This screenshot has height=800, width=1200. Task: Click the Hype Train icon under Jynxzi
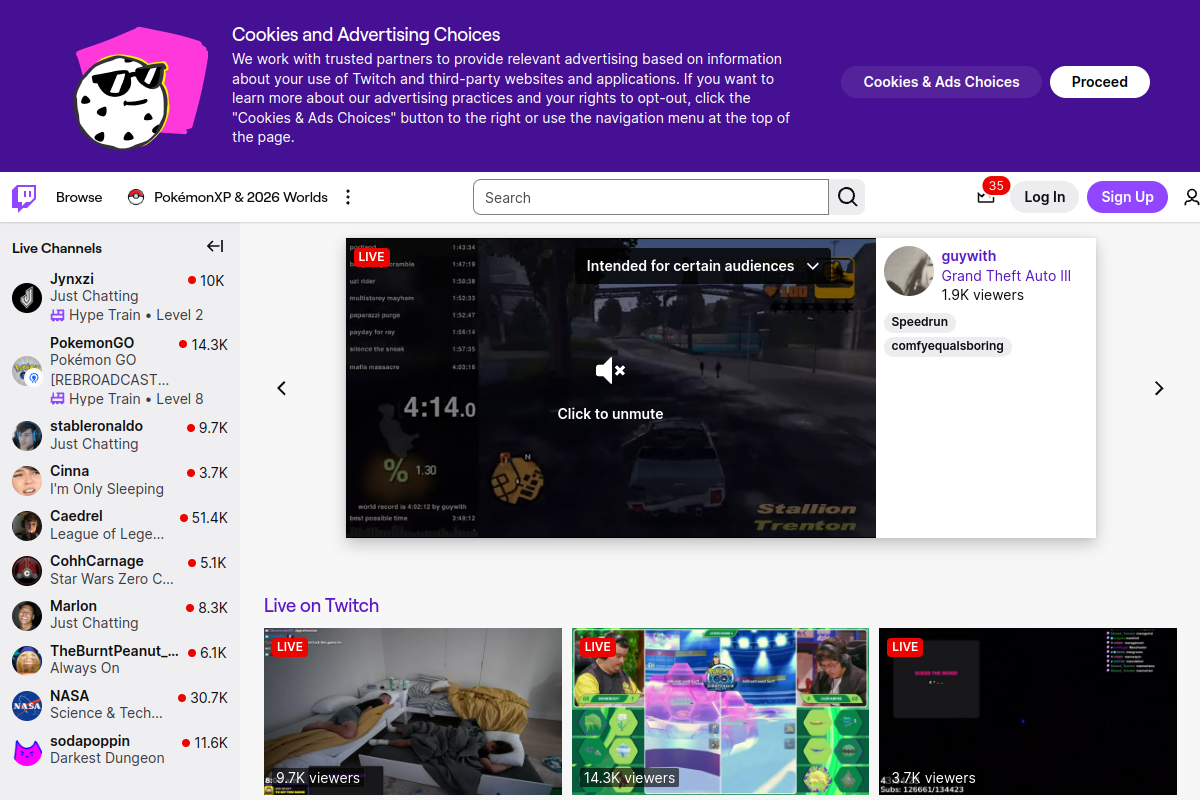point(58,315)
